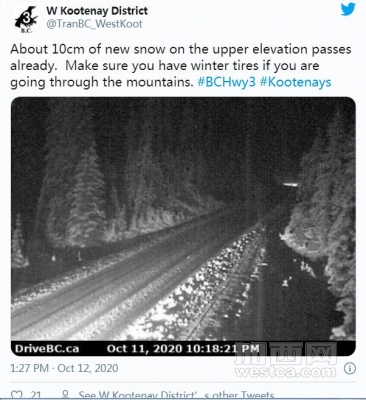Image resolution: width=366 pixels, height=400 pixels.
Task: Open the W Kootenay District profile name
Action: tap(97, 11)
